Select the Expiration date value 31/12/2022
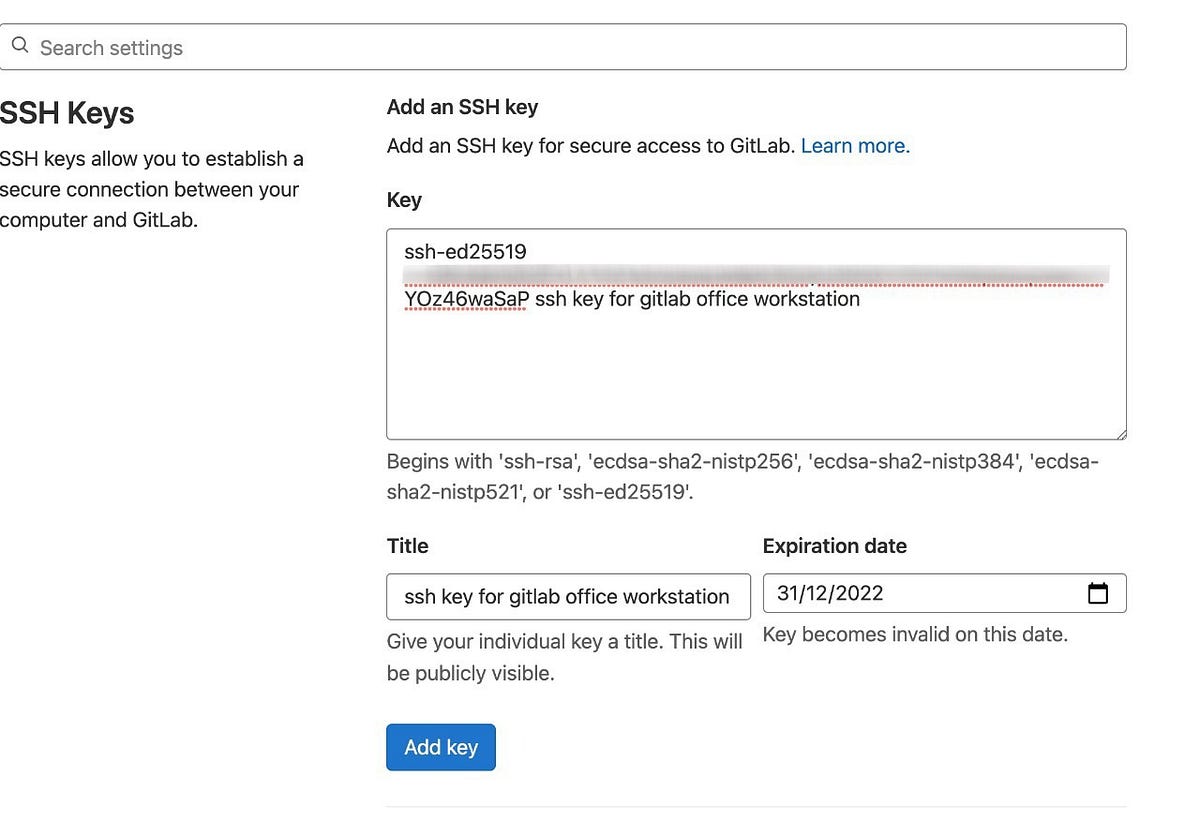 point(830,592)
